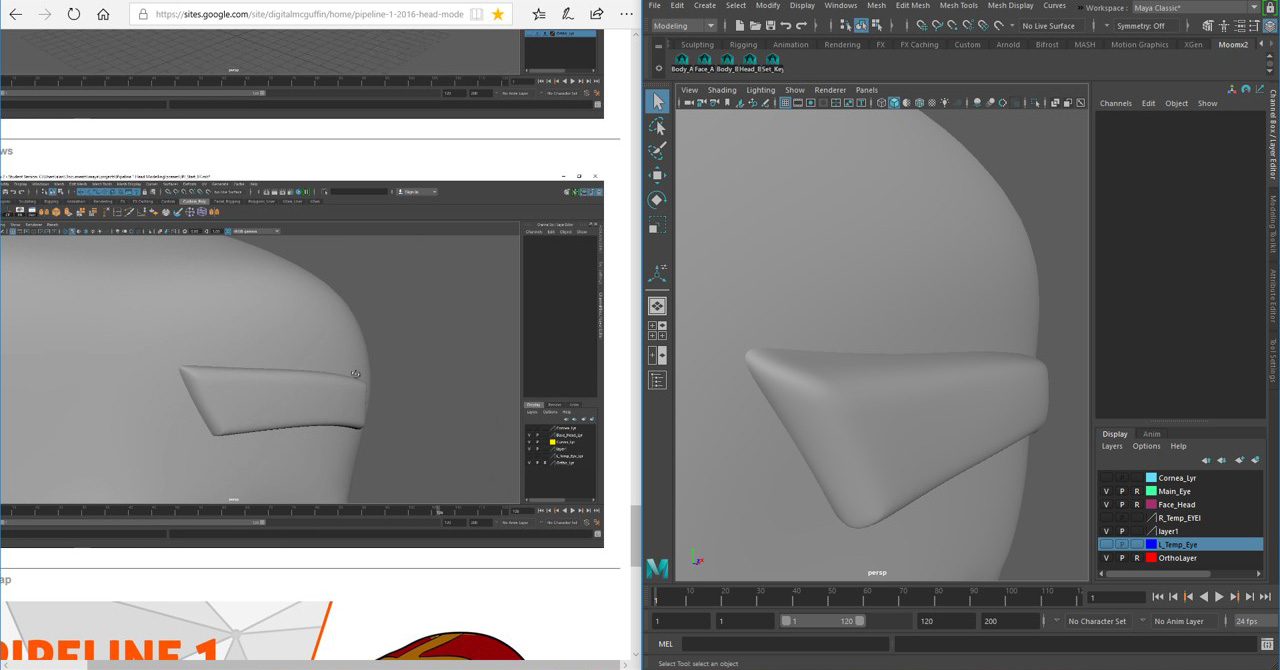Switch to the Moomx2 shelf tab

pos(1233,45)
